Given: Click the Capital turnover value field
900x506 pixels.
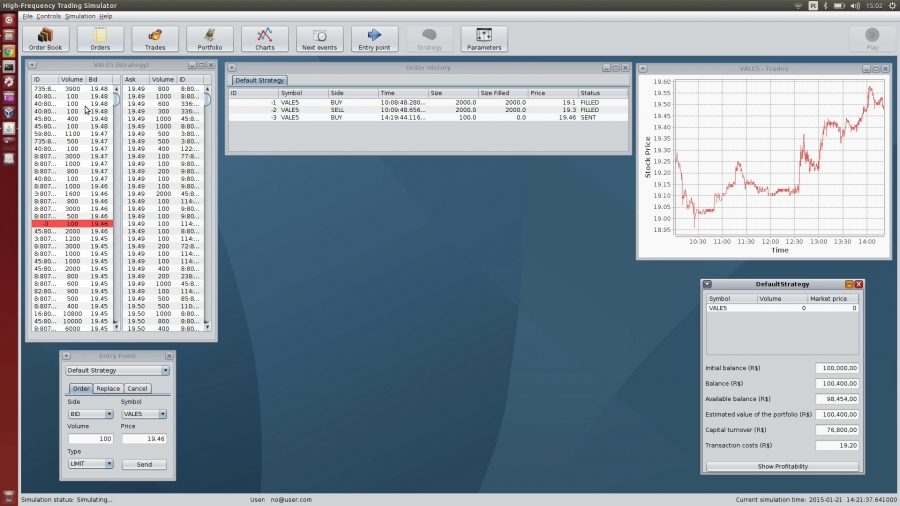Looking at the screenshot, I should click(837, 430).
